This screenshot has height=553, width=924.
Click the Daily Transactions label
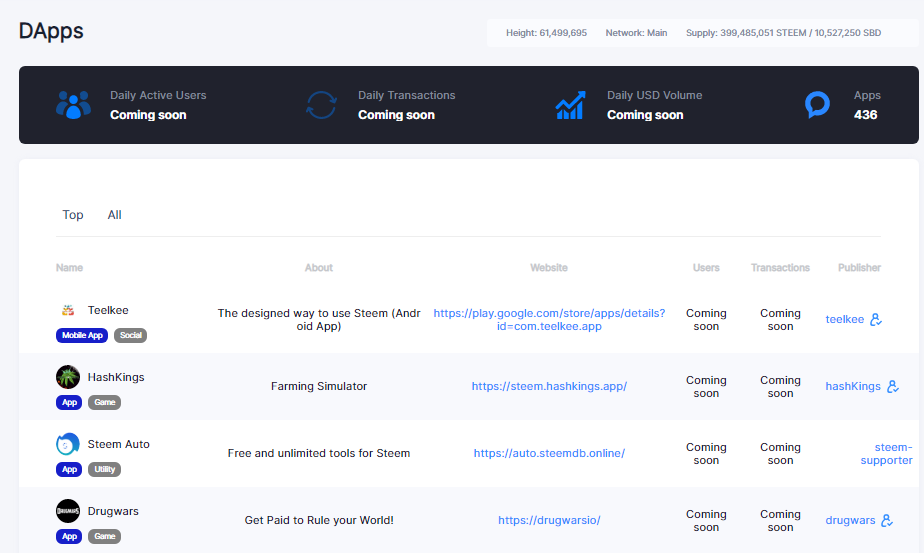(x=407, y=96)
